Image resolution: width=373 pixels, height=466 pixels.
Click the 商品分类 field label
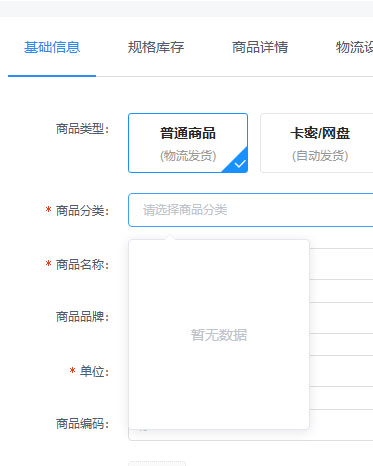click(x=83, y=211)
